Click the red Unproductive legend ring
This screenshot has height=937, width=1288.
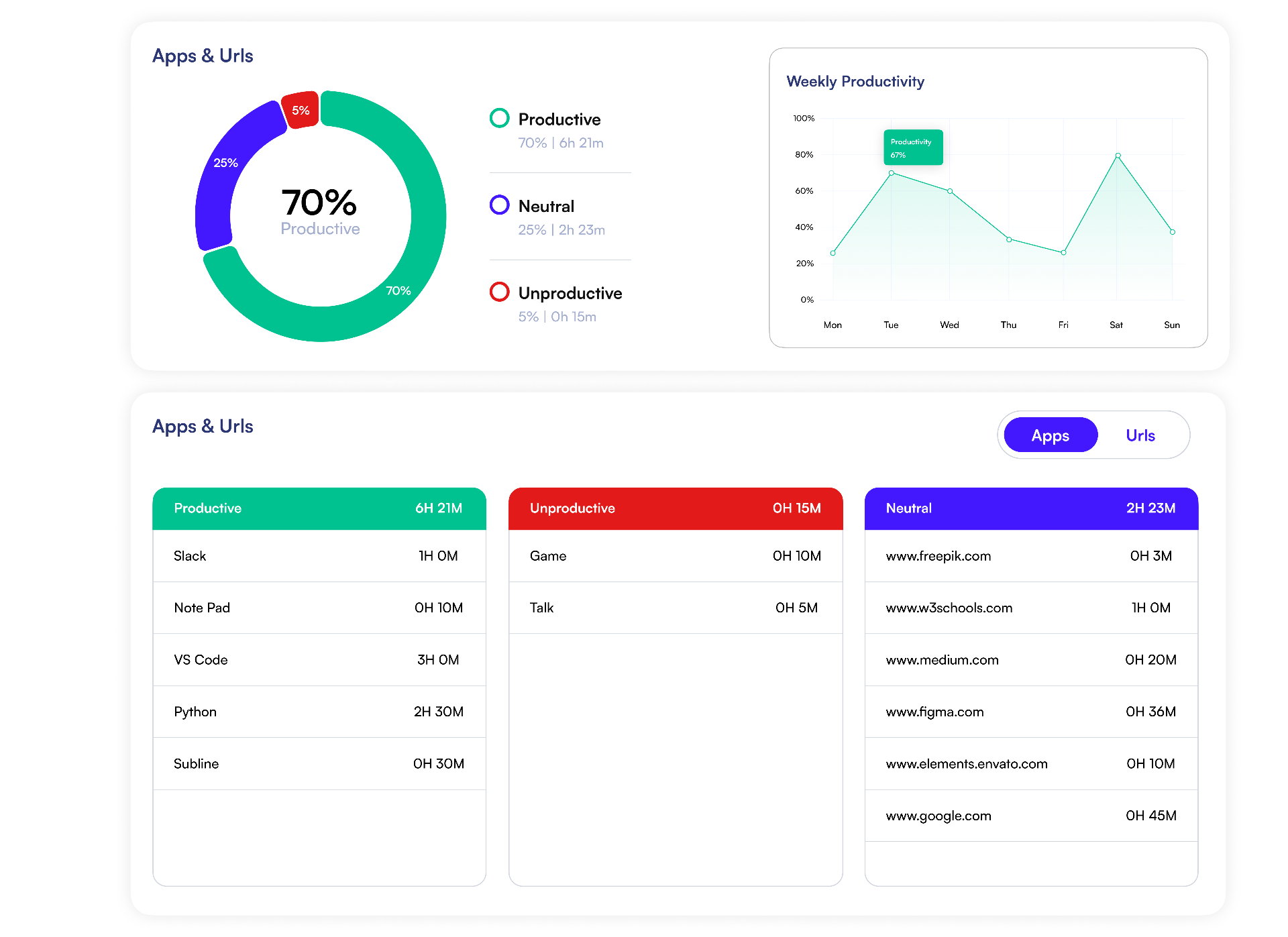tap(500, 292)
